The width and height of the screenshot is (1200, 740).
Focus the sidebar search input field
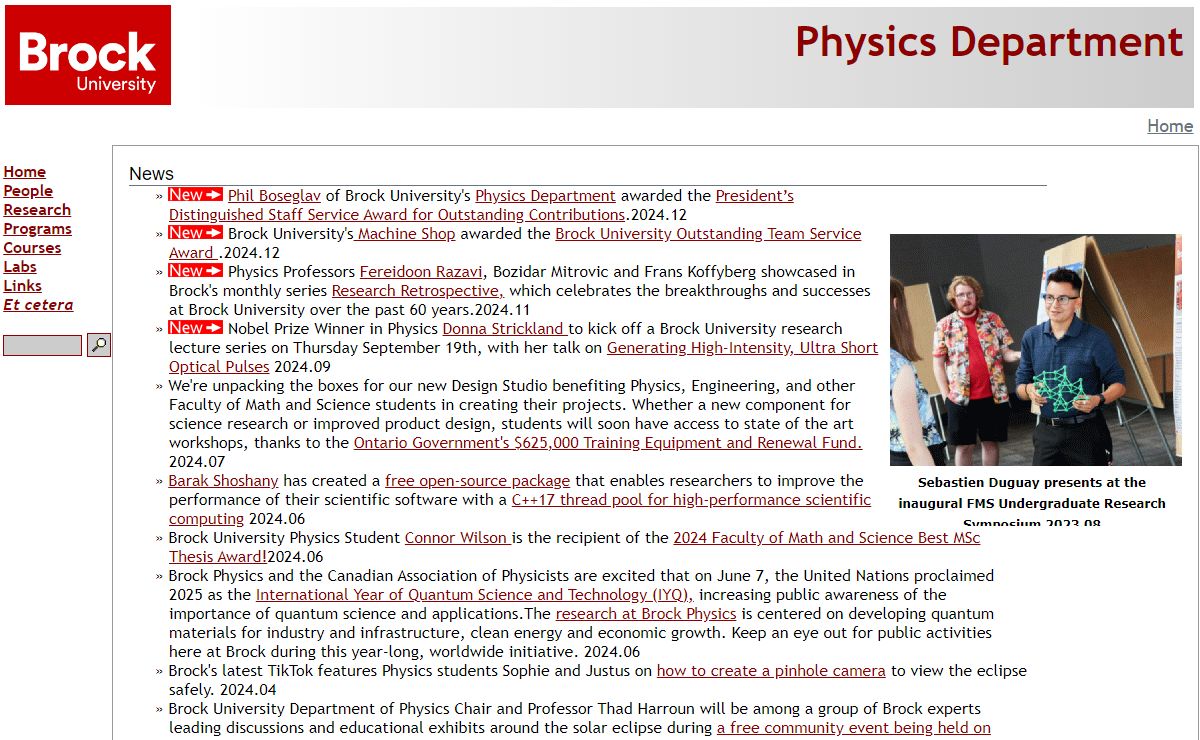[x=42, y=346]
